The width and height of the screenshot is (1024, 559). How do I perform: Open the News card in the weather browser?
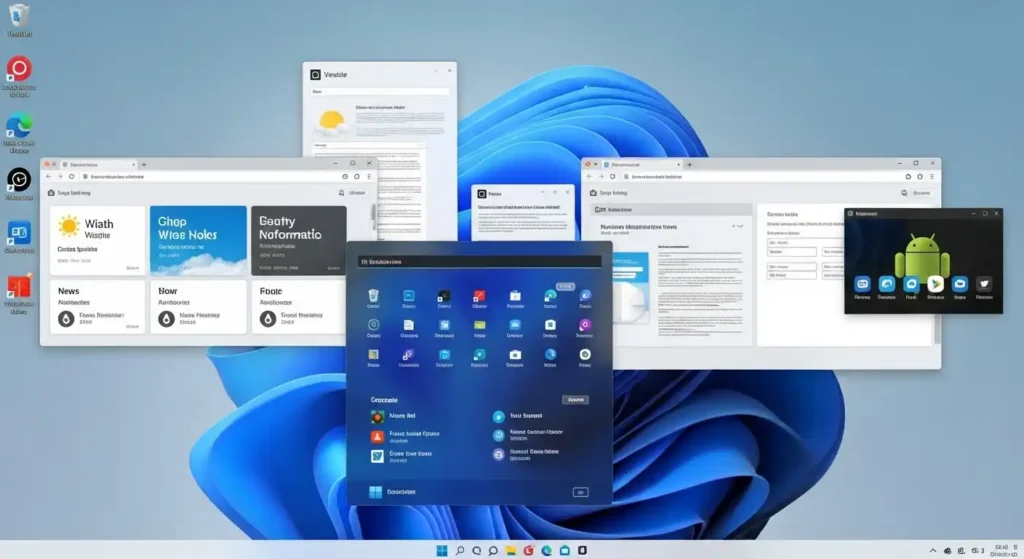[x=97, y=307]
